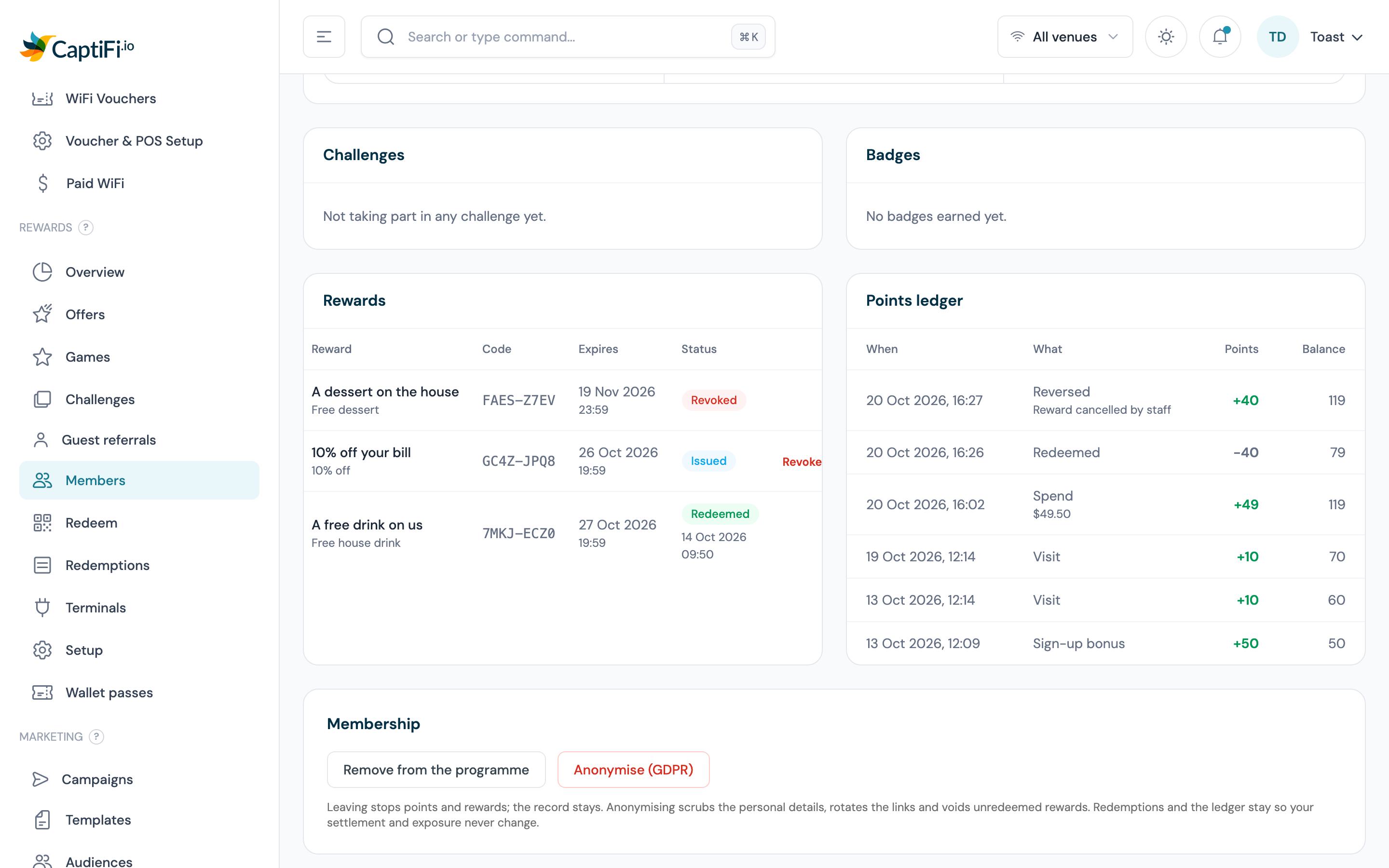Click the Challenges stacked cards icon
The width and height of the screenshot is (1389, 868).
click(42, 400)
